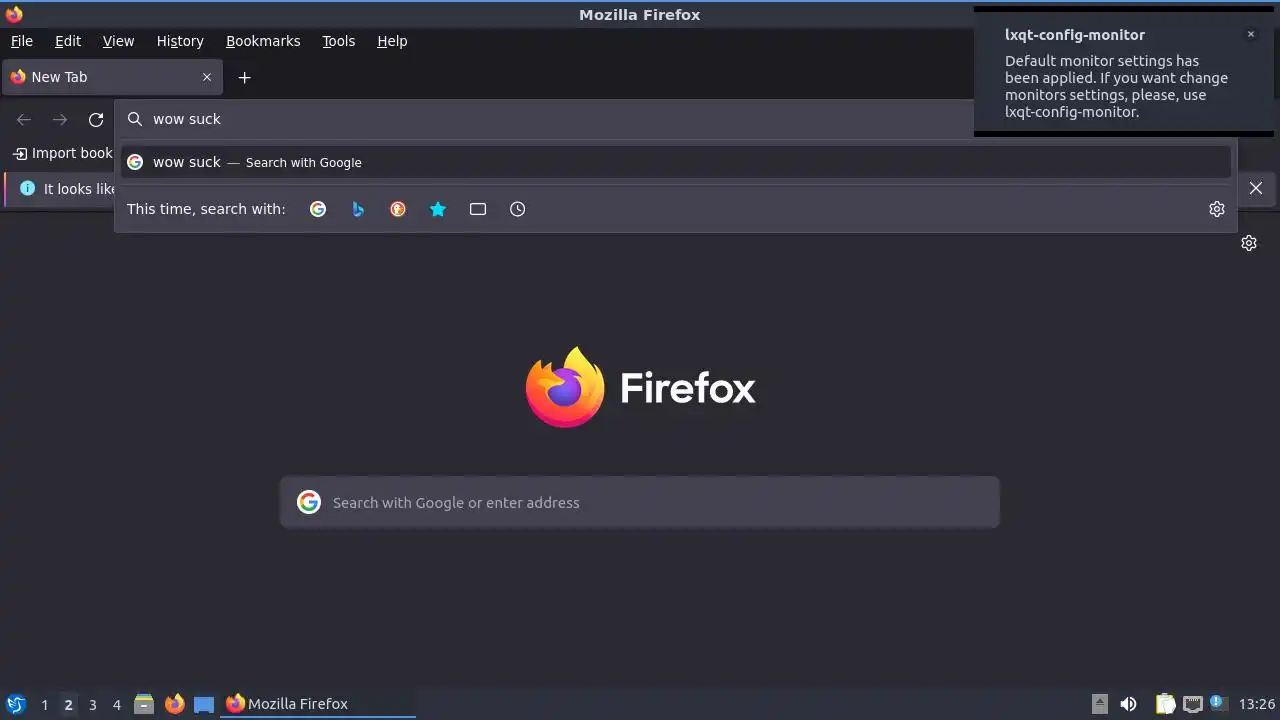
Task: Click the update notifier tray icon
Action: click(1218, 703)
